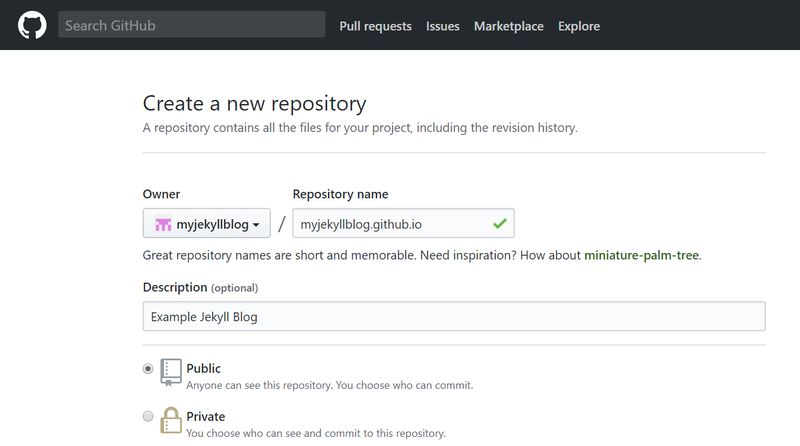The width and height of the screenshot is (800, 446).
Task: Open the Owner dropdown myjekyllblog
Action: [207, 223]
